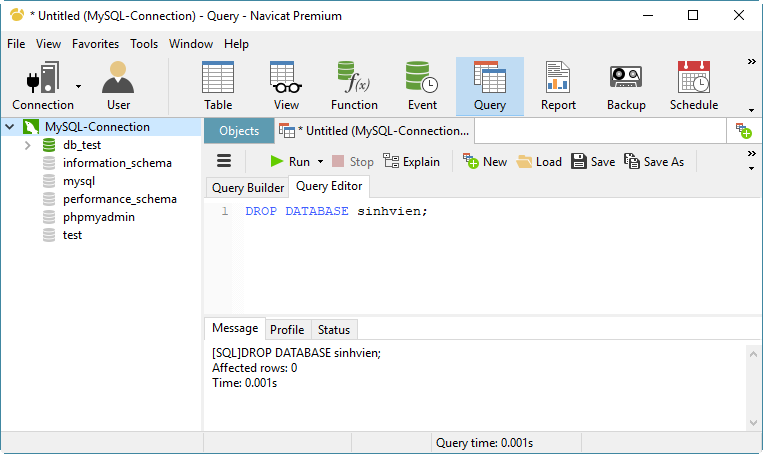Switch to the Query Editor tab
763x454 pixels.
(329, 186)
